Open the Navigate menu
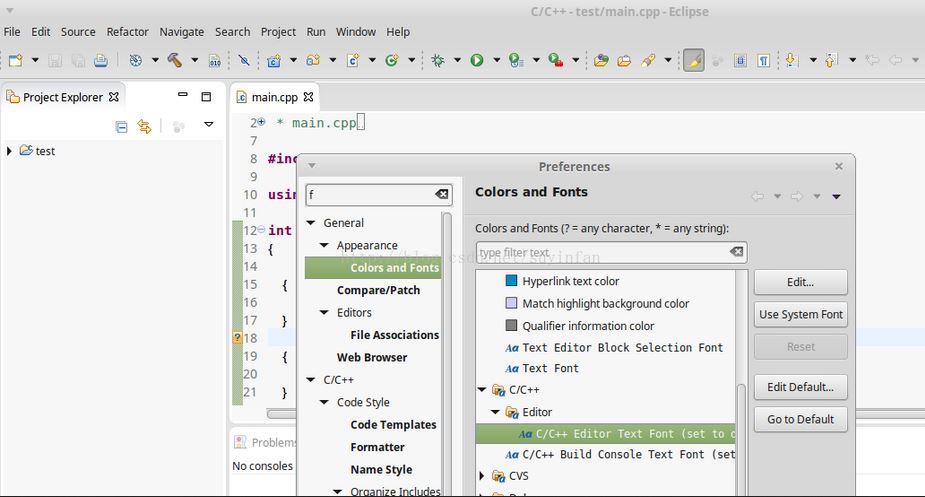 (x=182, y=32)
